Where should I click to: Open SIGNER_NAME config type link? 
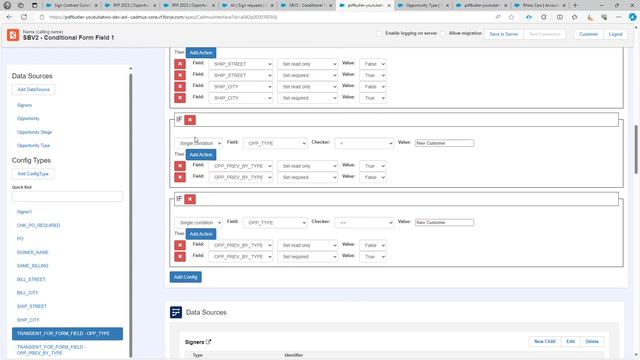coord(32,252)
